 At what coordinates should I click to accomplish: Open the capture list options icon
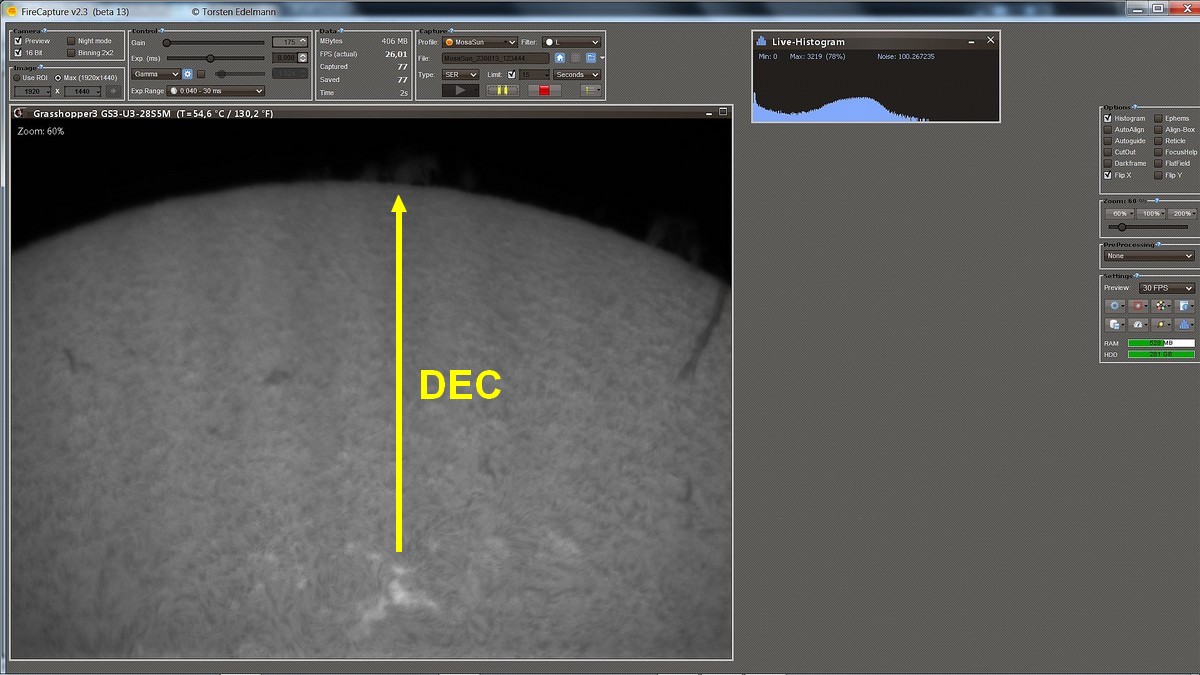pyautogui.click(x=591, y=90)
